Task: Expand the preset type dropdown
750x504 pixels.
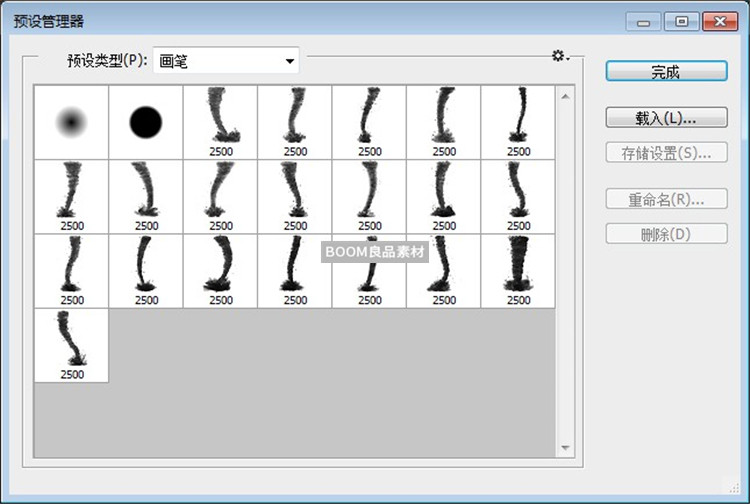Action: point(290,62)
